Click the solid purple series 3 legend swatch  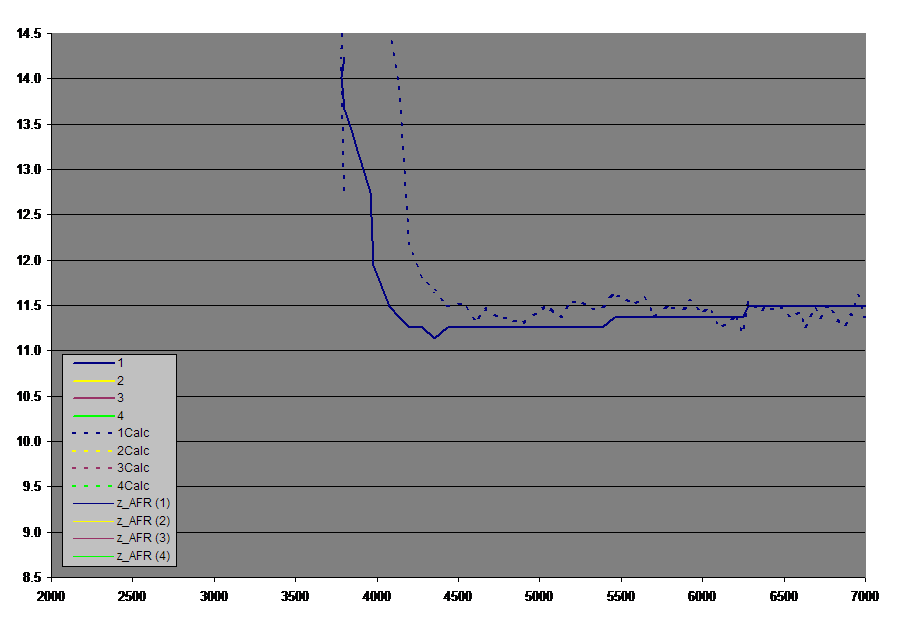click(x=89, y=398)
